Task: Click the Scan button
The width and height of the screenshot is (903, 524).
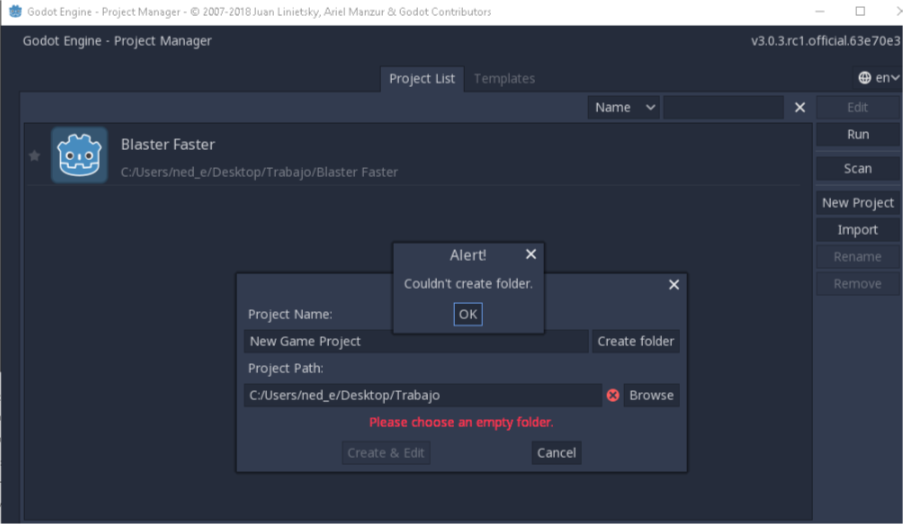Action: (858, 169)
